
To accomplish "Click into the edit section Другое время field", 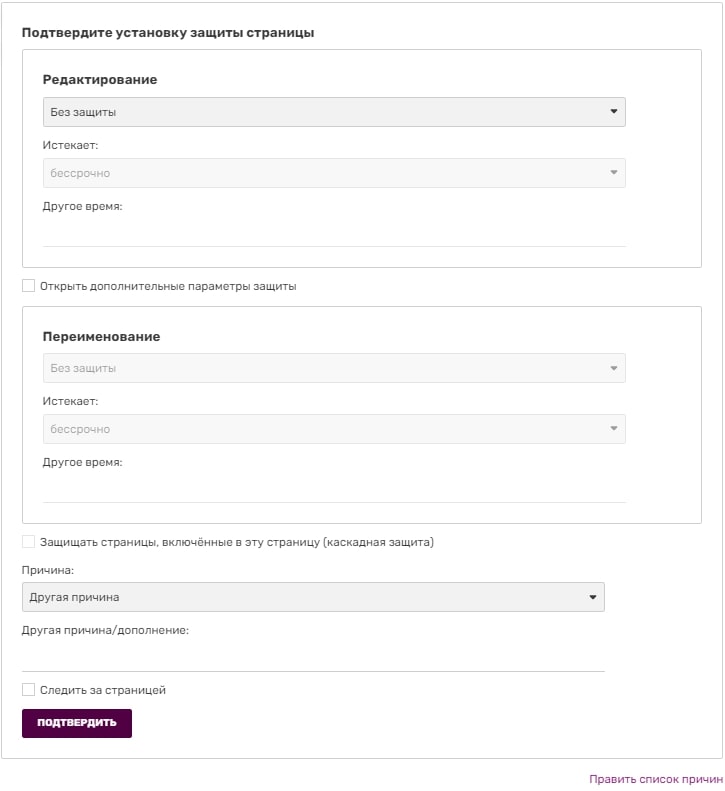I will 333,233.
